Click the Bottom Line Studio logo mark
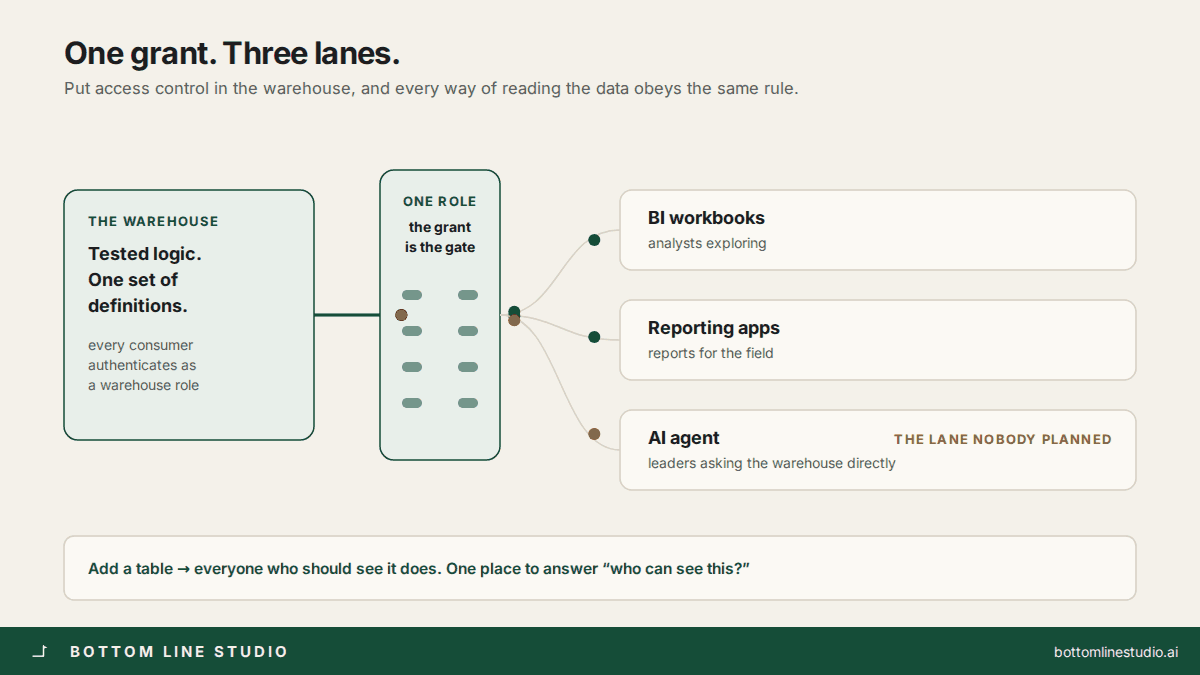1200x675 pixels. (x=40, y=651)
